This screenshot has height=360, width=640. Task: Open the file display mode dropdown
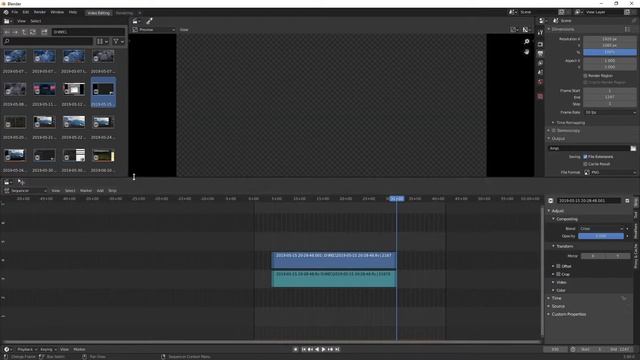[102, 41]
